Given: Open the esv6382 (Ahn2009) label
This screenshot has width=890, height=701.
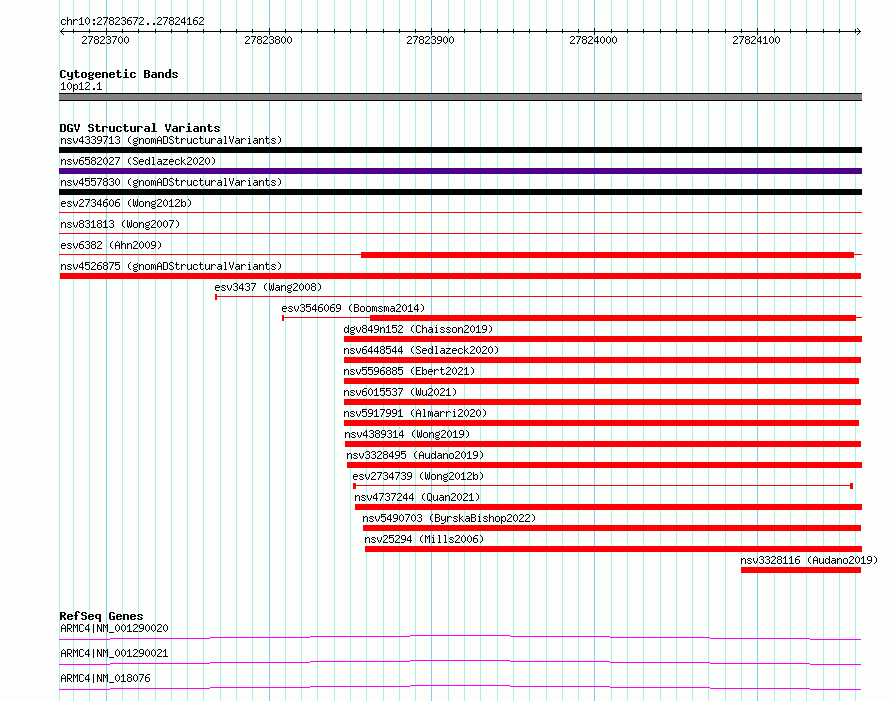Looking at the screenshot, I should coord(111,245).
